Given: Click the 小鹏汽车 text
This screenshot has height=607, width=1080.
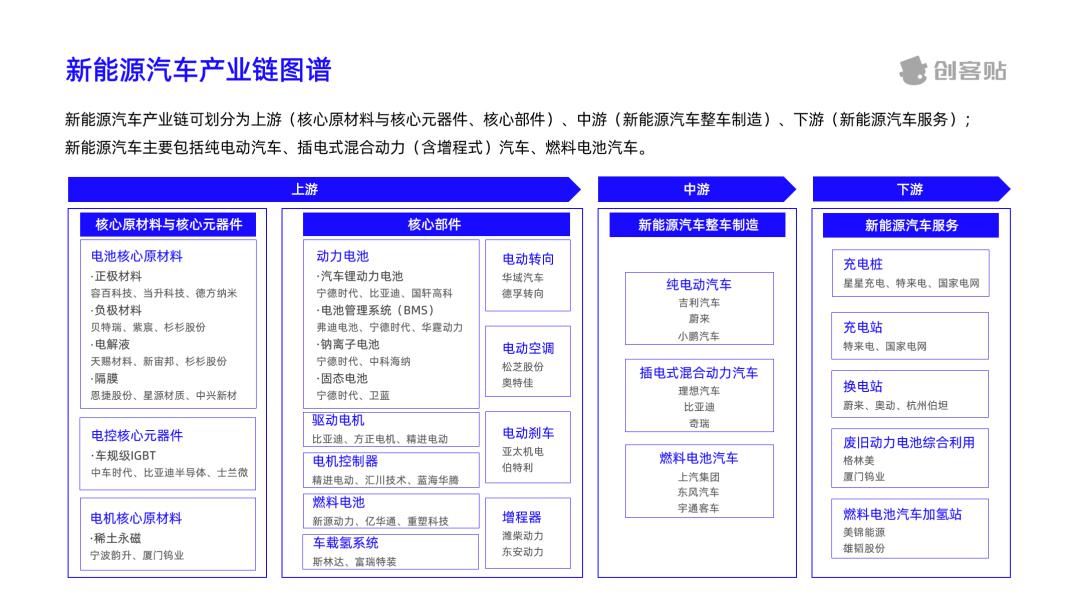Looking at the screenshot, I should point(699,336).
